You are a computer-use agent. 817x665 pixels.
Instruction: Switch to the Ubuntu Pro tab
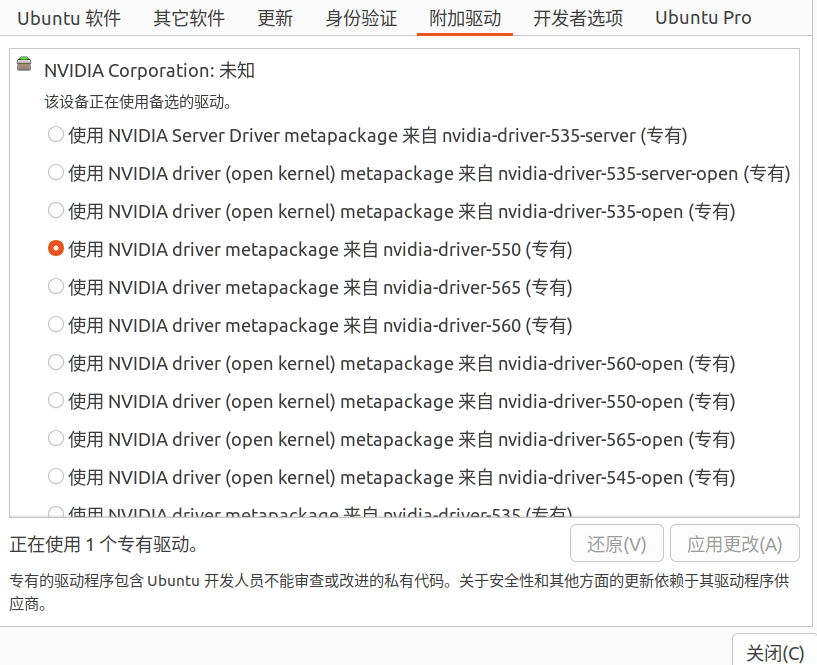coord(703,18)
